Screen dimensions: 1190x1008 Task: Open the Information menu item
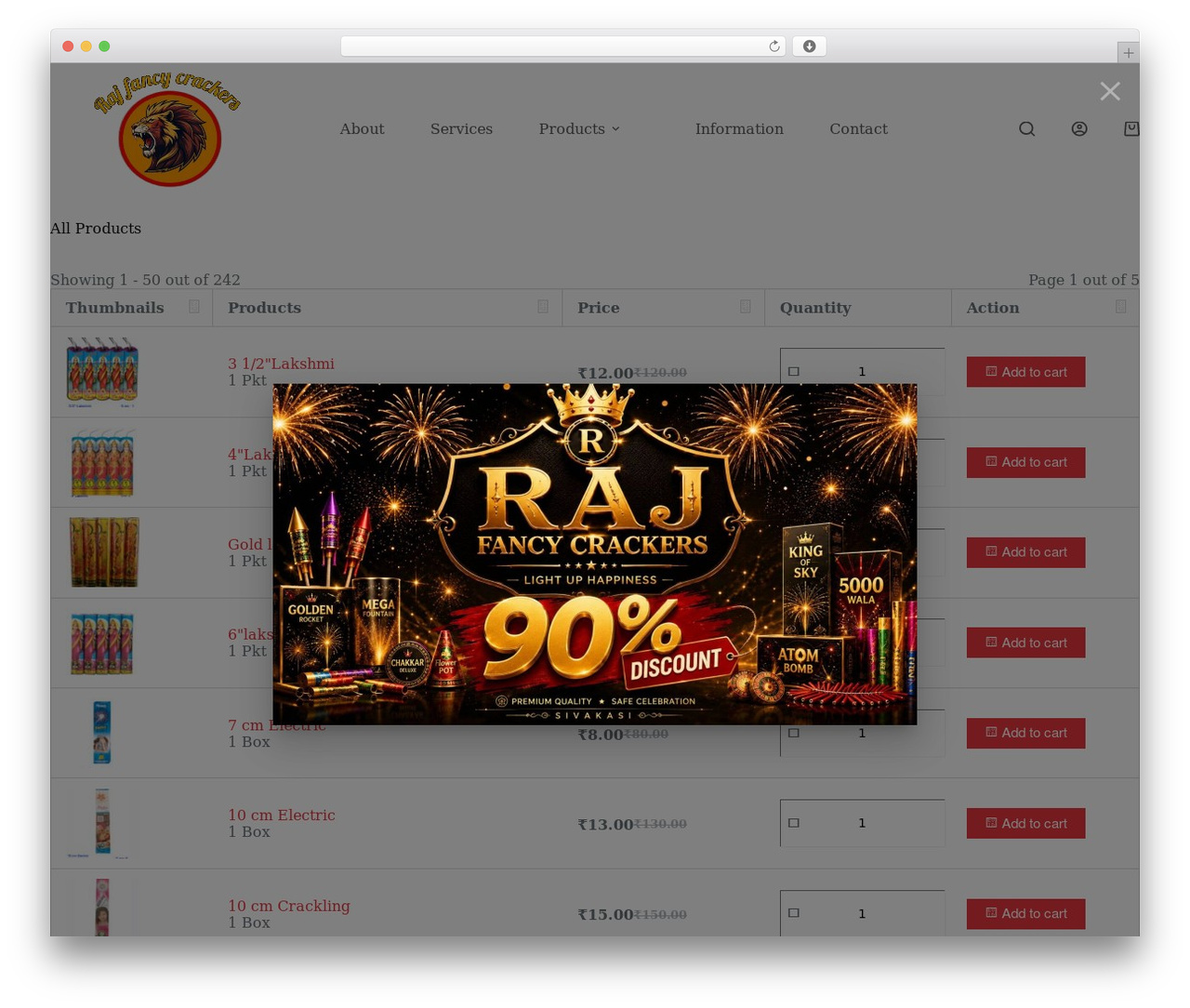(x=739, y=129)
